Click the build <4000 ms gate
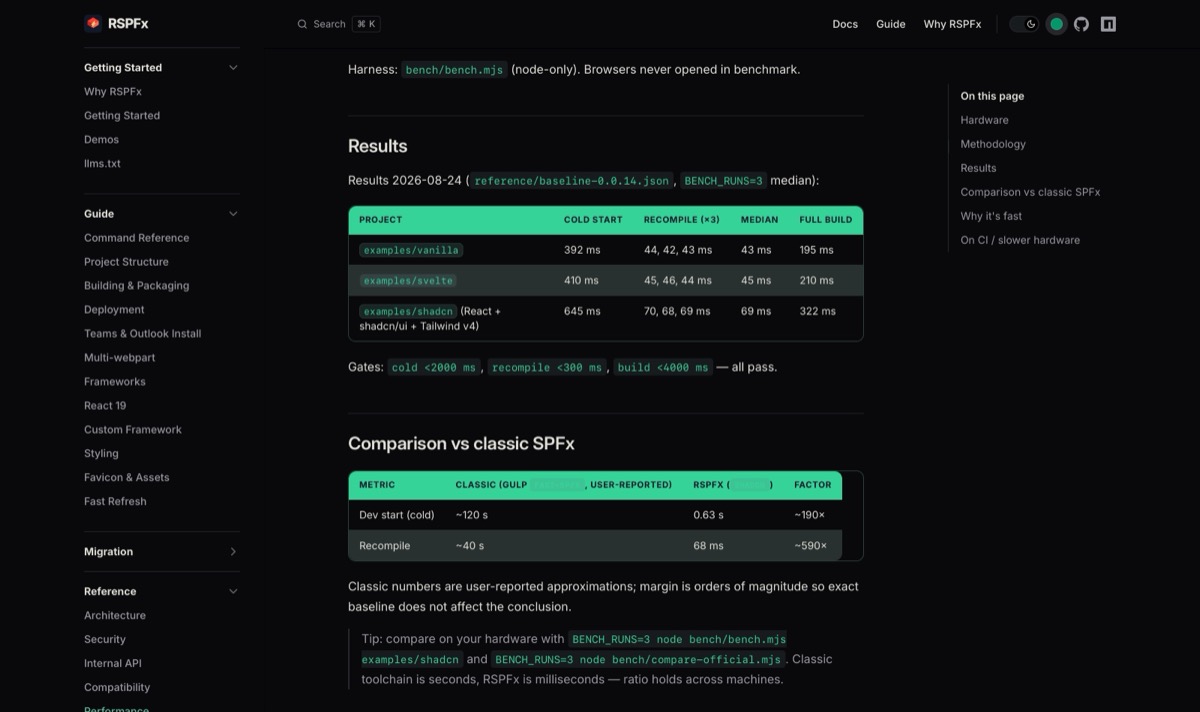This screenshot has width=1200, height=712. point(663,367)
